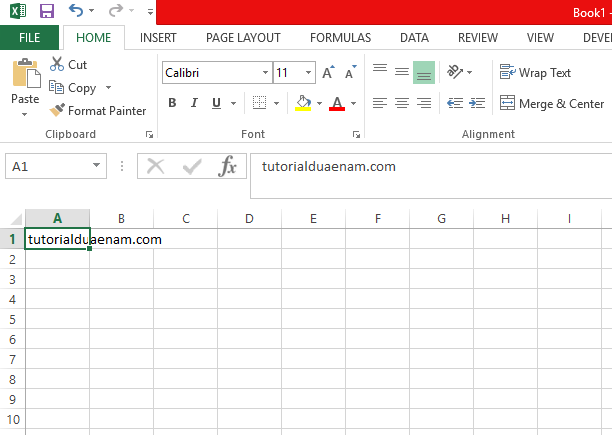Screen dimensions: 612x435
Task: Open Copy dropdown arrow
Action: point(109,87)
